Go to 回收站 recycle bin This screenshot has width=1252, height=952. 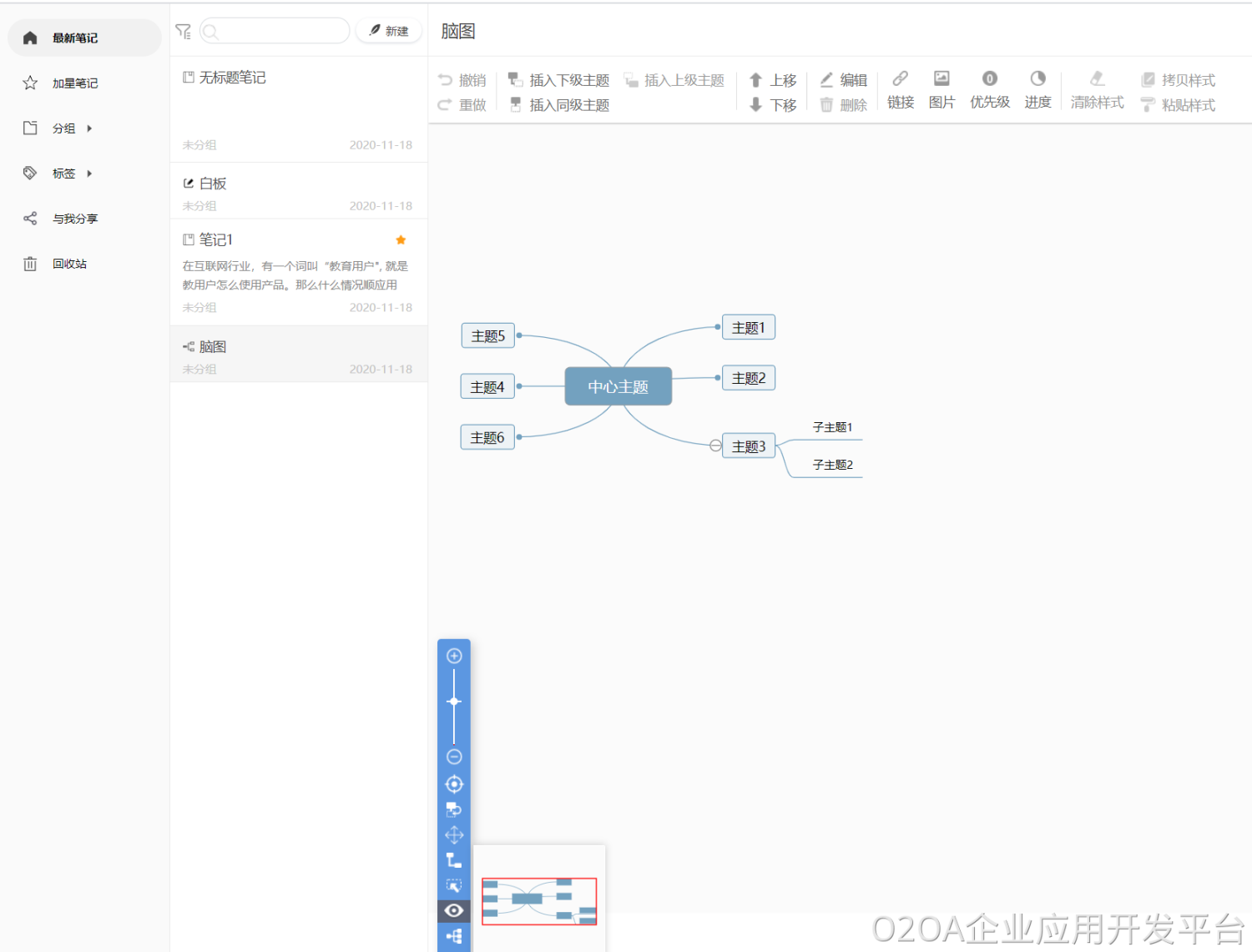point(69,264)
